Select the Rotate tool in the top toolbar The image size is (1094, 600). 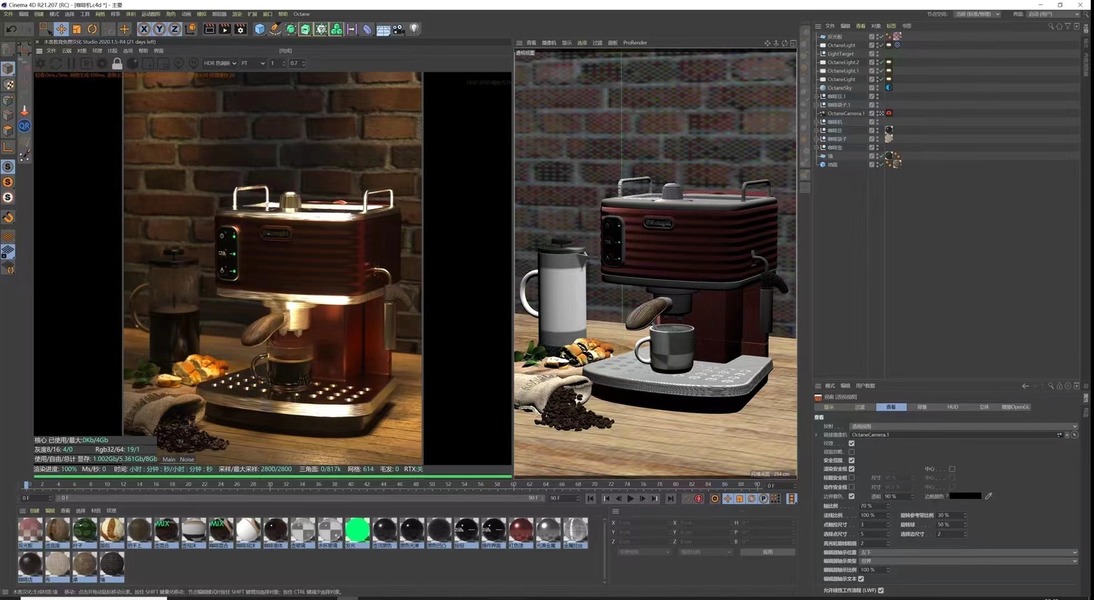(x=92, y=29)
